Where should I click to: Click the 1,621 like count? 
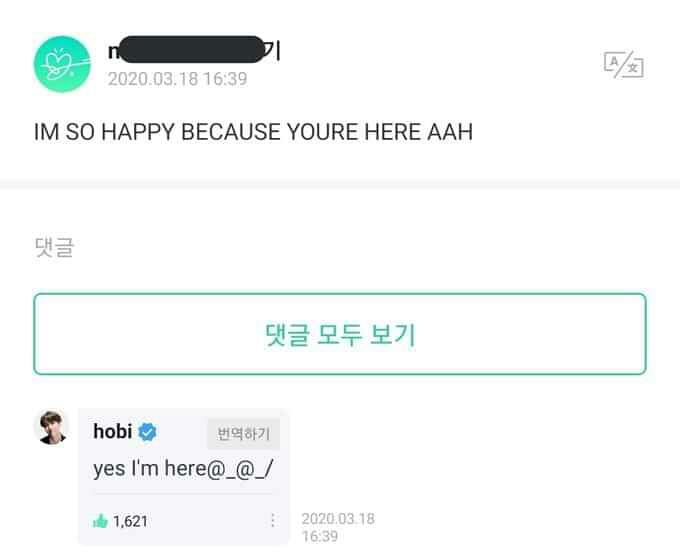[x=131, y=521]
